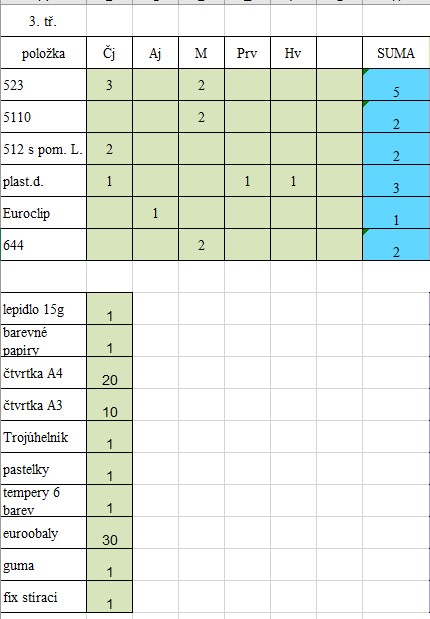430x619 pixels.
Task: Select the Hv cell in plast.d. row
Action: (293, 181)
